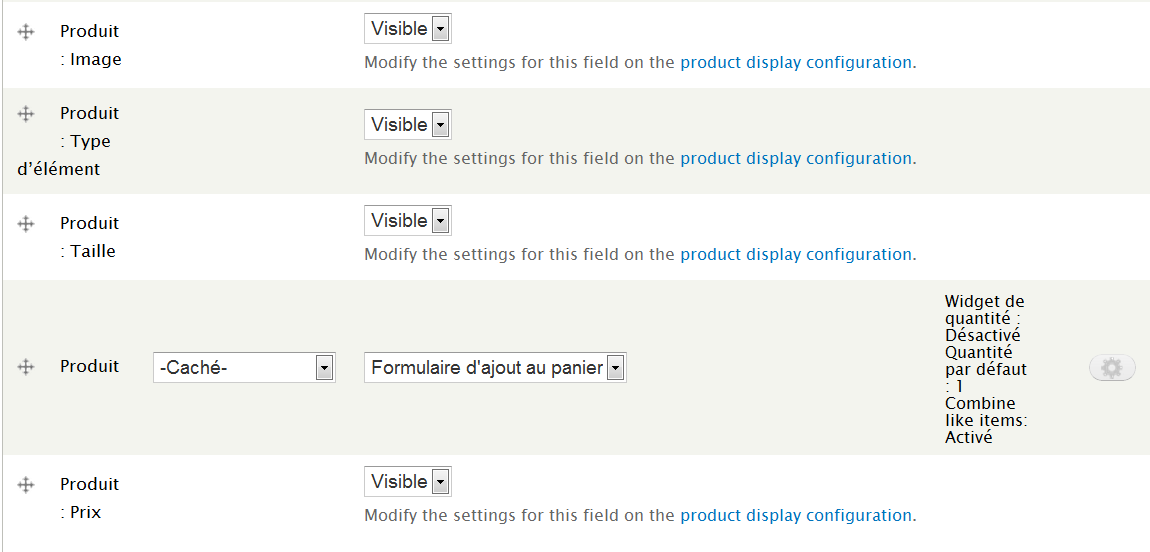
Task: Open product display configuration link for Prix
Action: pyautogui.click(x=796, y=515)
